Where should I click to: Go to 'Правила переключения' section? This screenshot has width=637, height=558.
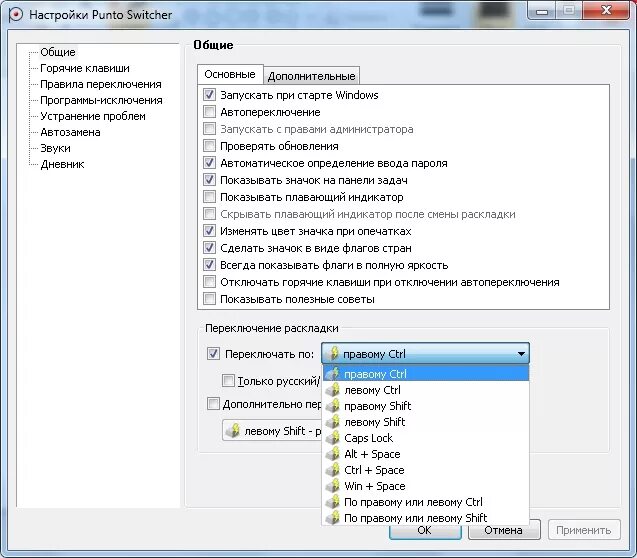(x=101, y=84)
